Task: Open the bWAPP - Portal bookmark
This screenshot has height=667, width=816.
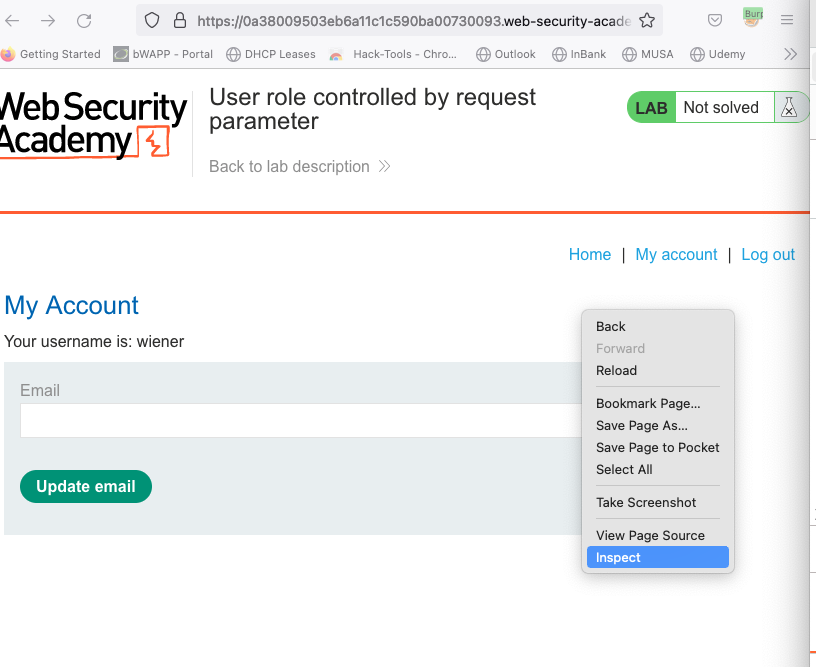Action: click(163, 54)
